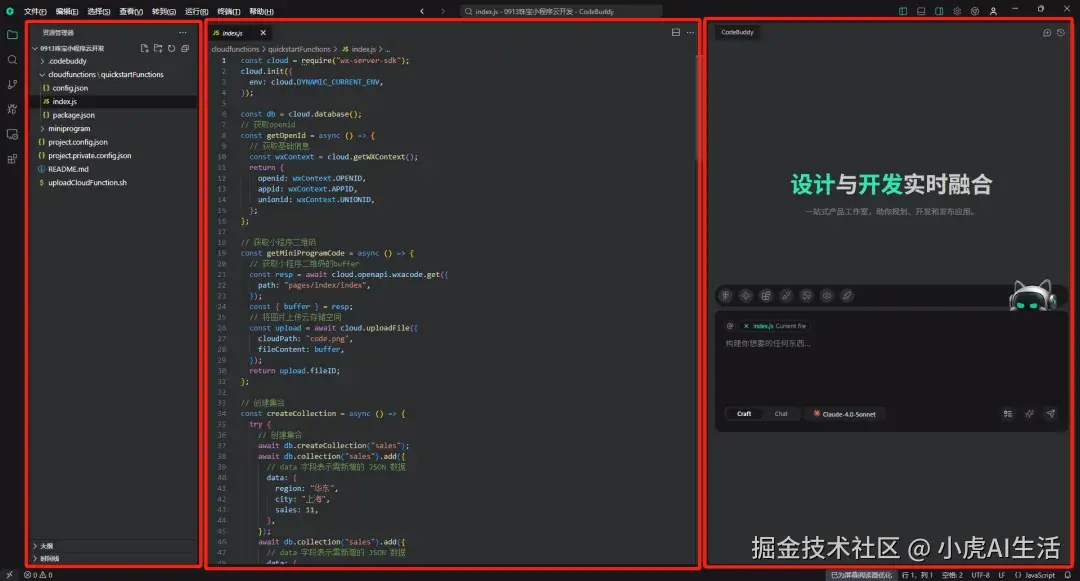
Task: Toggle the secondary sidebar visibility
Action: pos(939,11)
